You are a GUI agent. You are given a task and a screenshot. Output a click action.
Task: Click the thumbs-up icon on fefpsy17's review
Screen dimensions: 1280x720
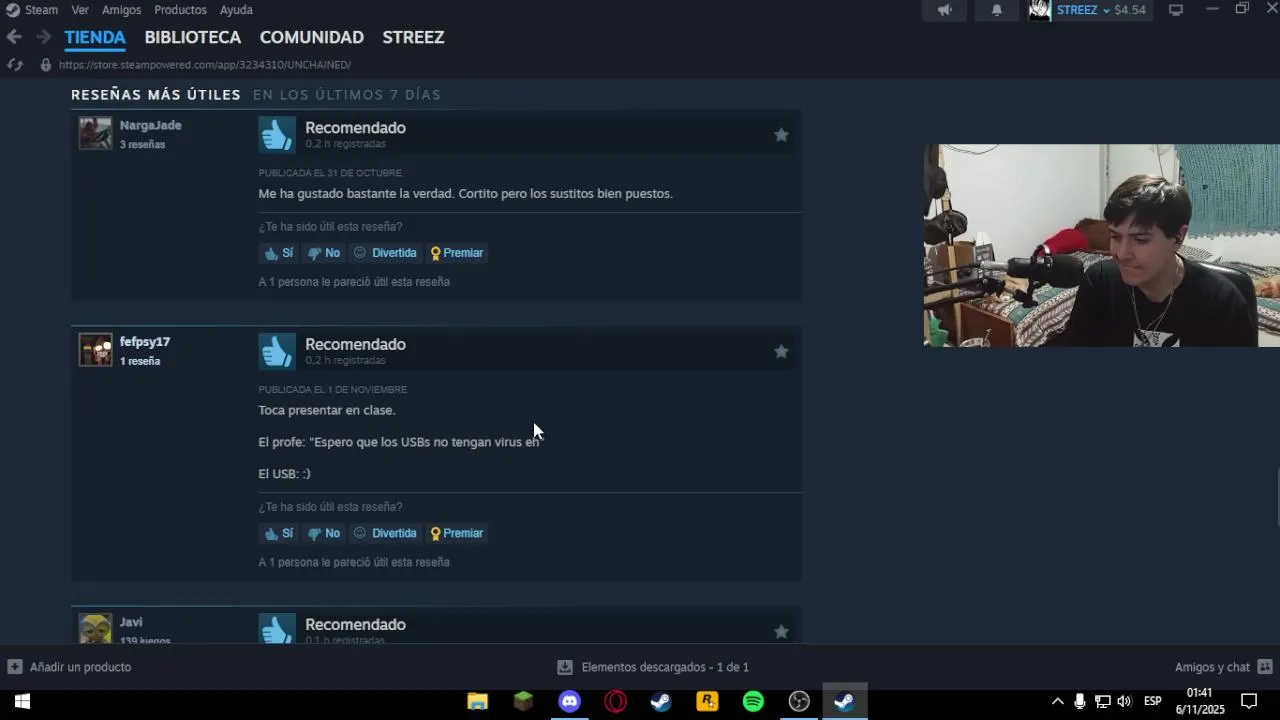[x=277, y=351]
